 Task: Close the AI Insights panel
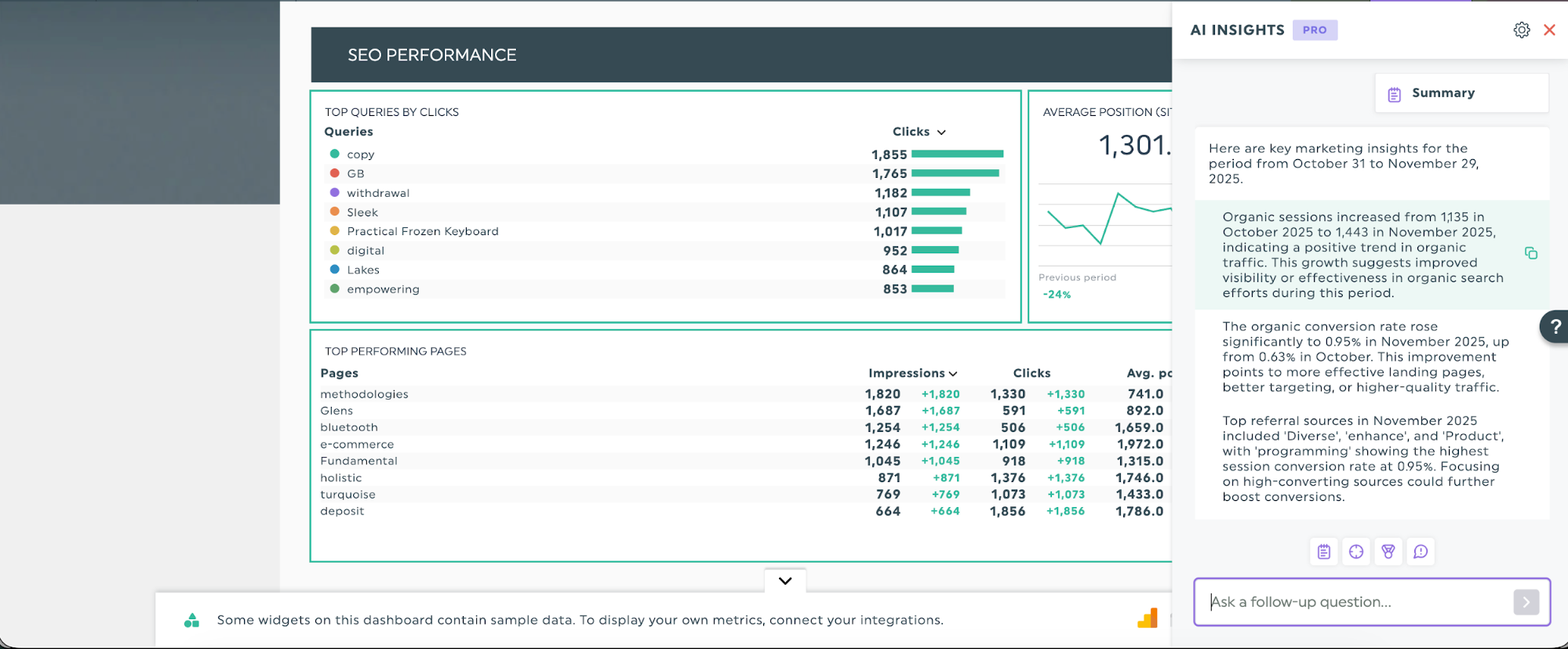[1549, 30]
